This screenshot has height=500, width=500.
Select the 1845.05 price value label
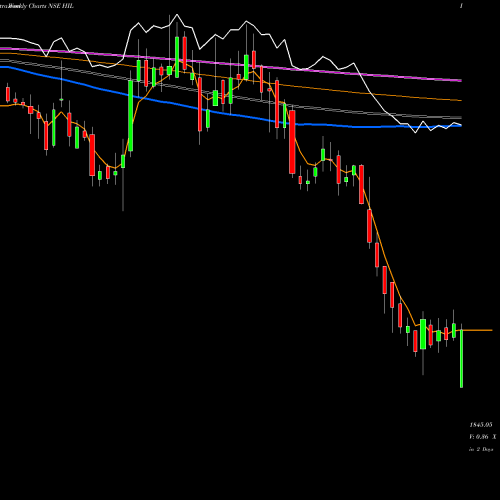tap(481, 425)
